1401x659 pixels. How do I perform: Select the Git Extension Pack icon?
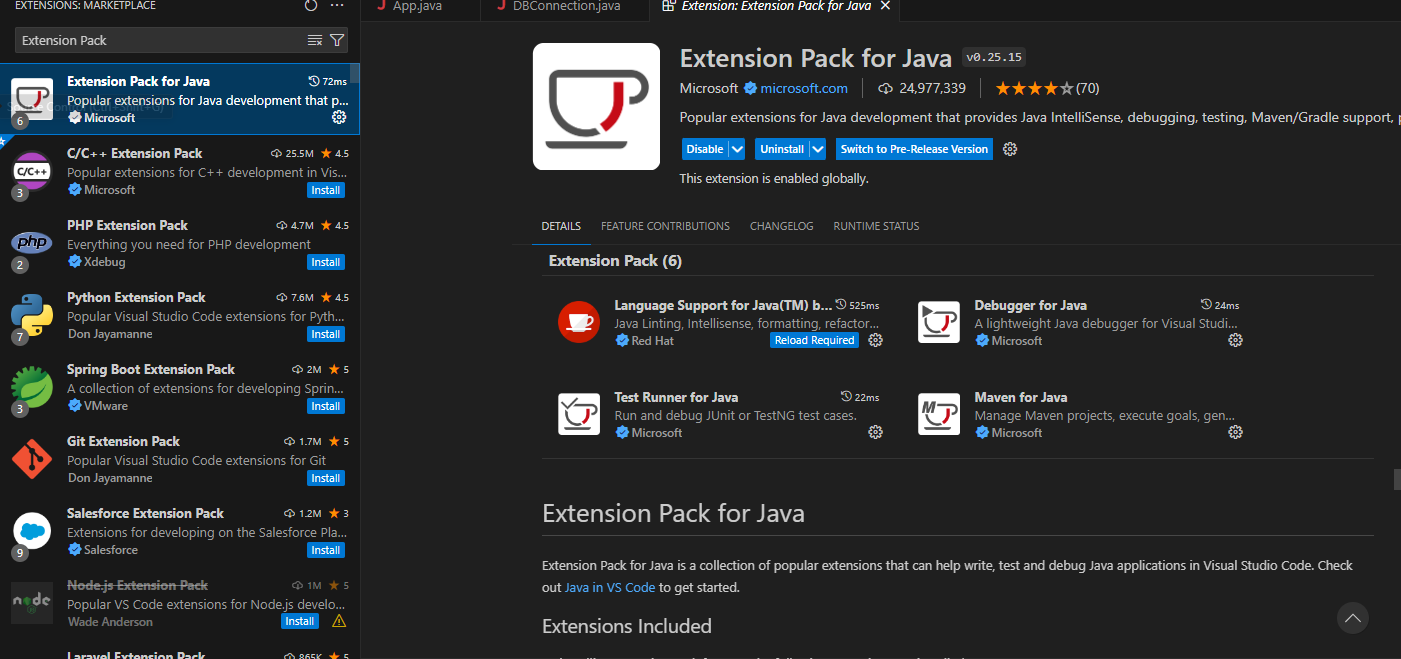click(32, 459)
